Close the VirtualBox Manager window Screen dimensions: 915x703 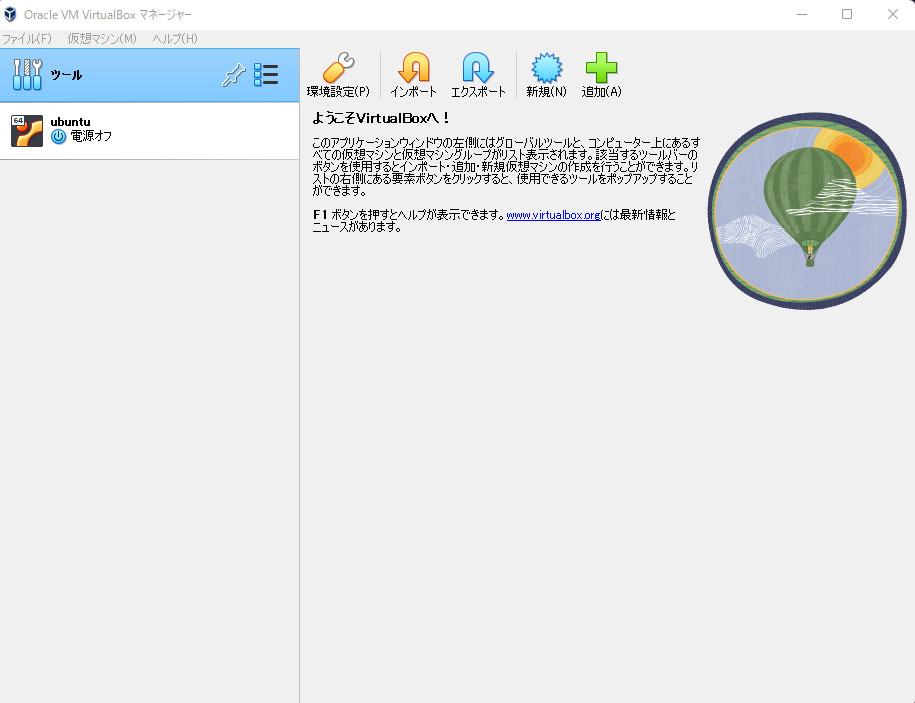892,14
